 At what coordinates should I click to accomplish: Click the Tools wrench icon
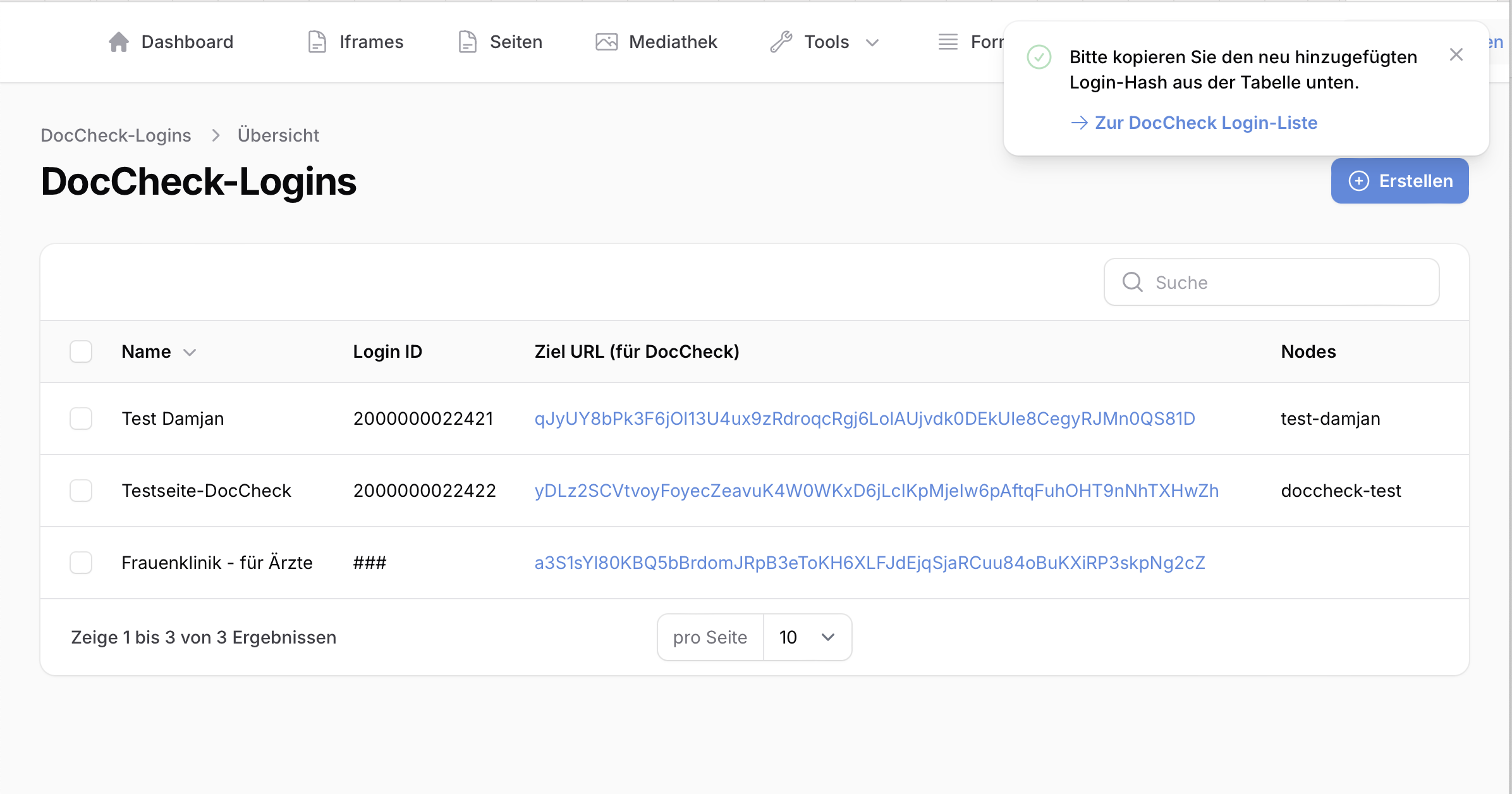781,42
